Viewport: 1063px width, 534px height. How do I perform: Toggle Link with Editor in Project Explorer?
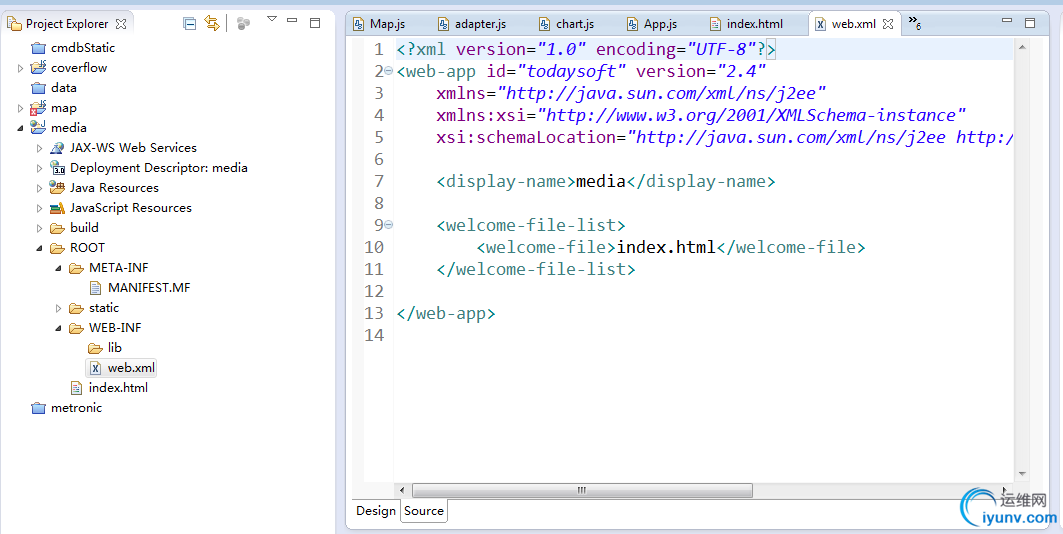pos(212,24)
